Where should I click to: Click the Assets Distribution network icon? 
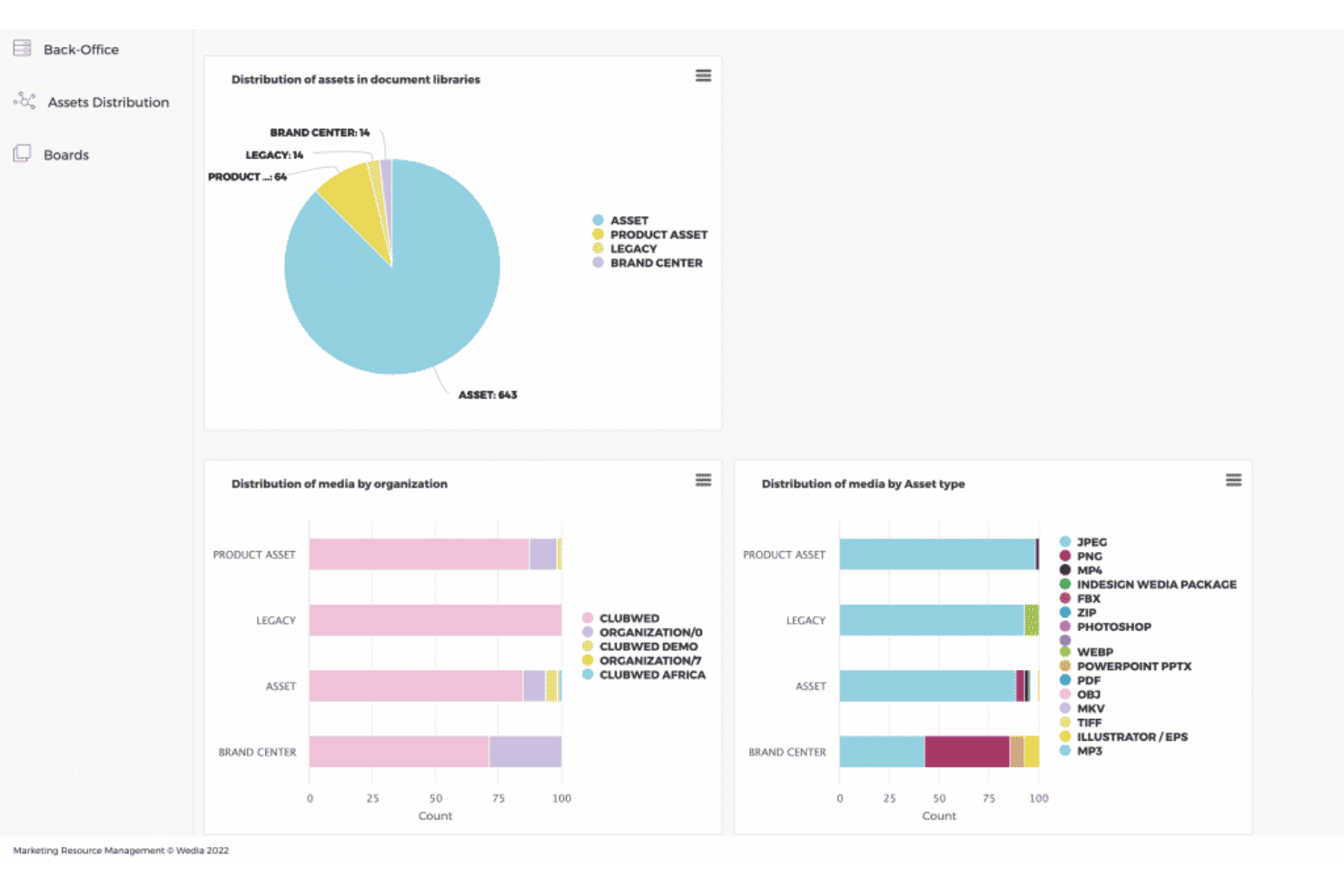[25, 101]
